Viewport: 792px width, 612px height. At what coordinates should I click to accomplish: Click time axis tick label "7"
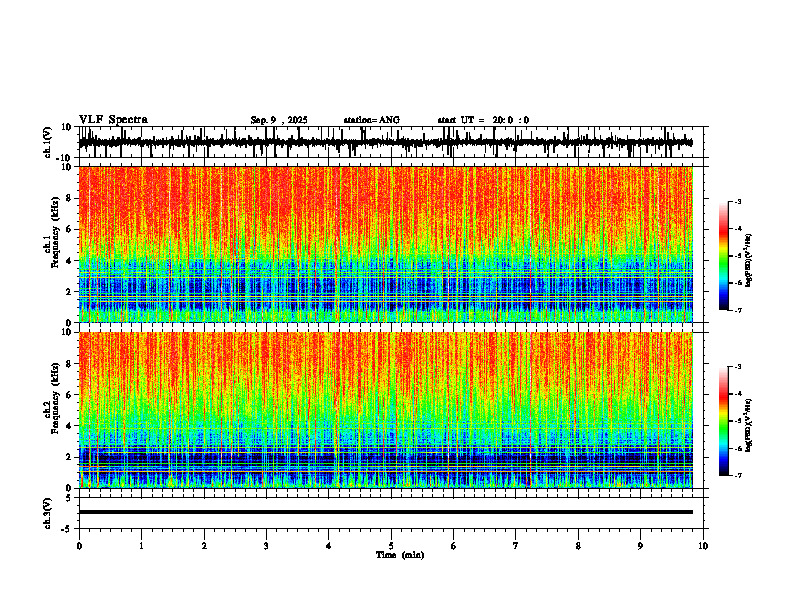click(x=516, y=546)
